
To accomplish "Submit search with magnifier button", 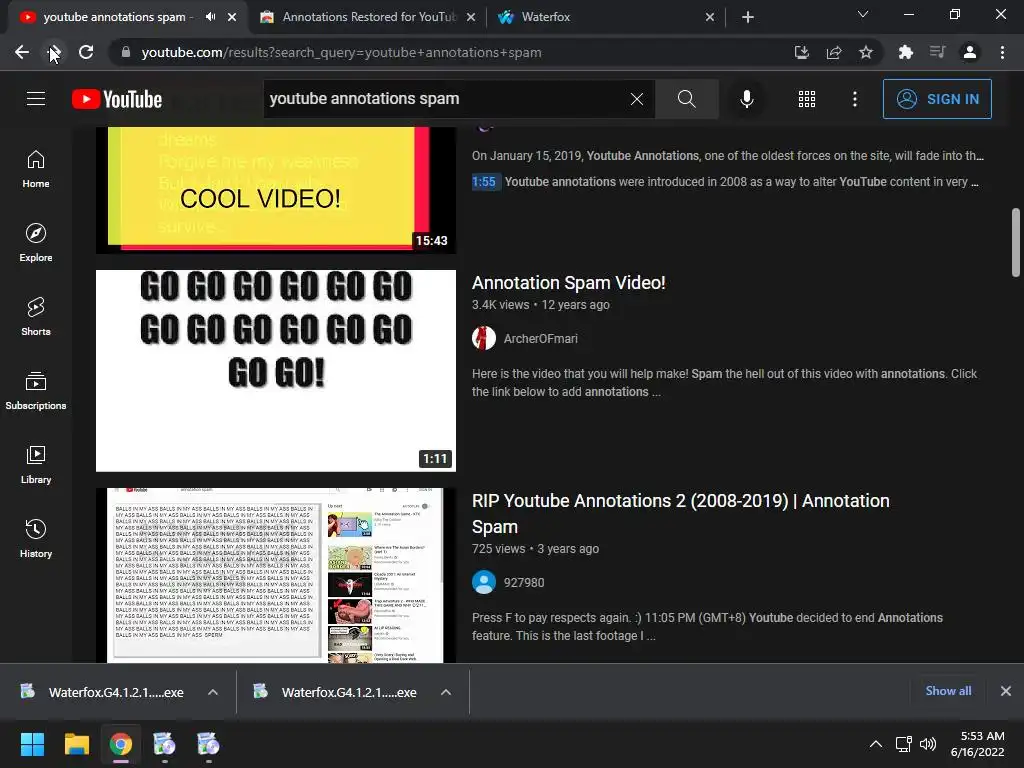I will point(686,99).
